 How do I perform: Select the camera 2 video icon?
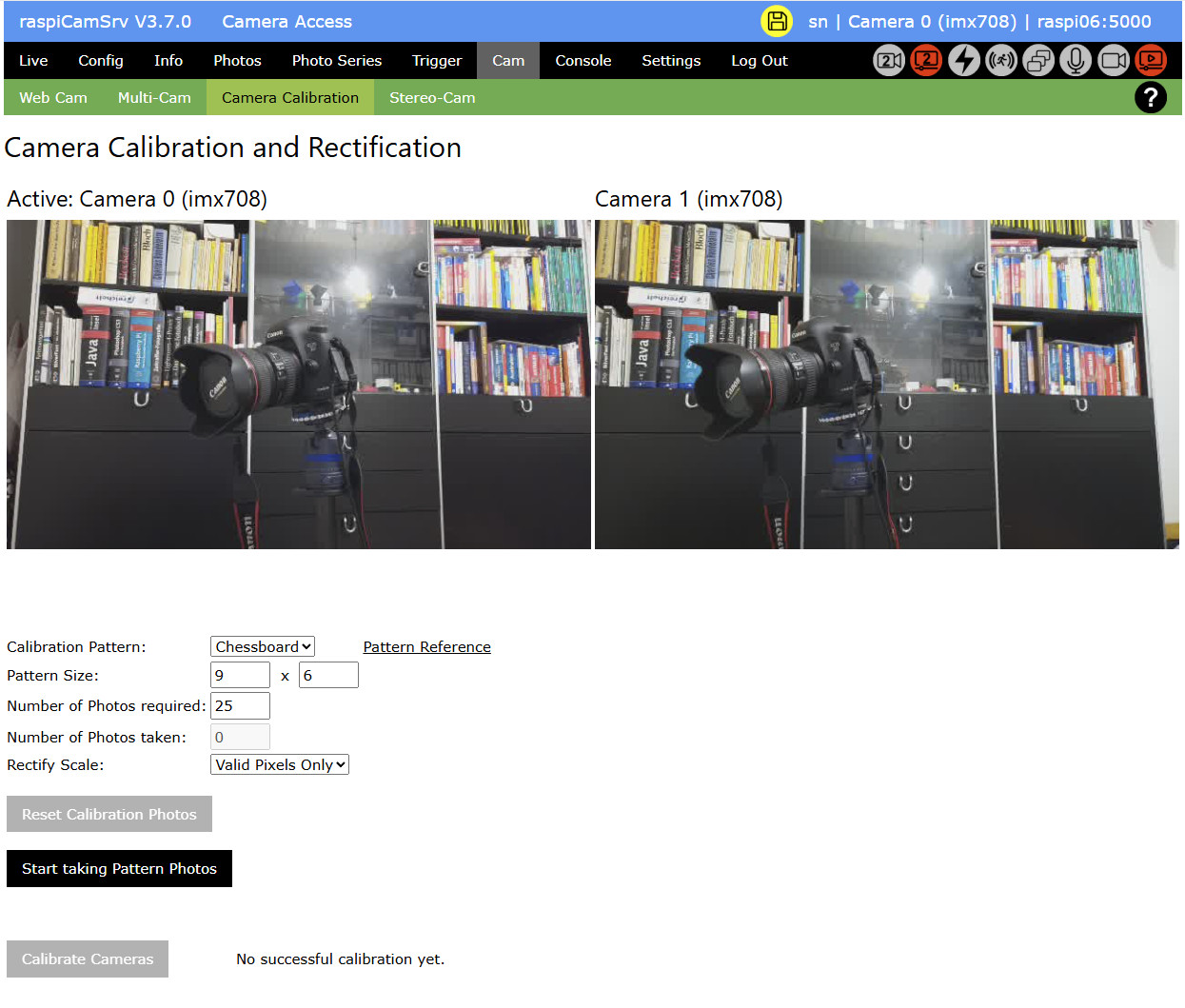889,60
